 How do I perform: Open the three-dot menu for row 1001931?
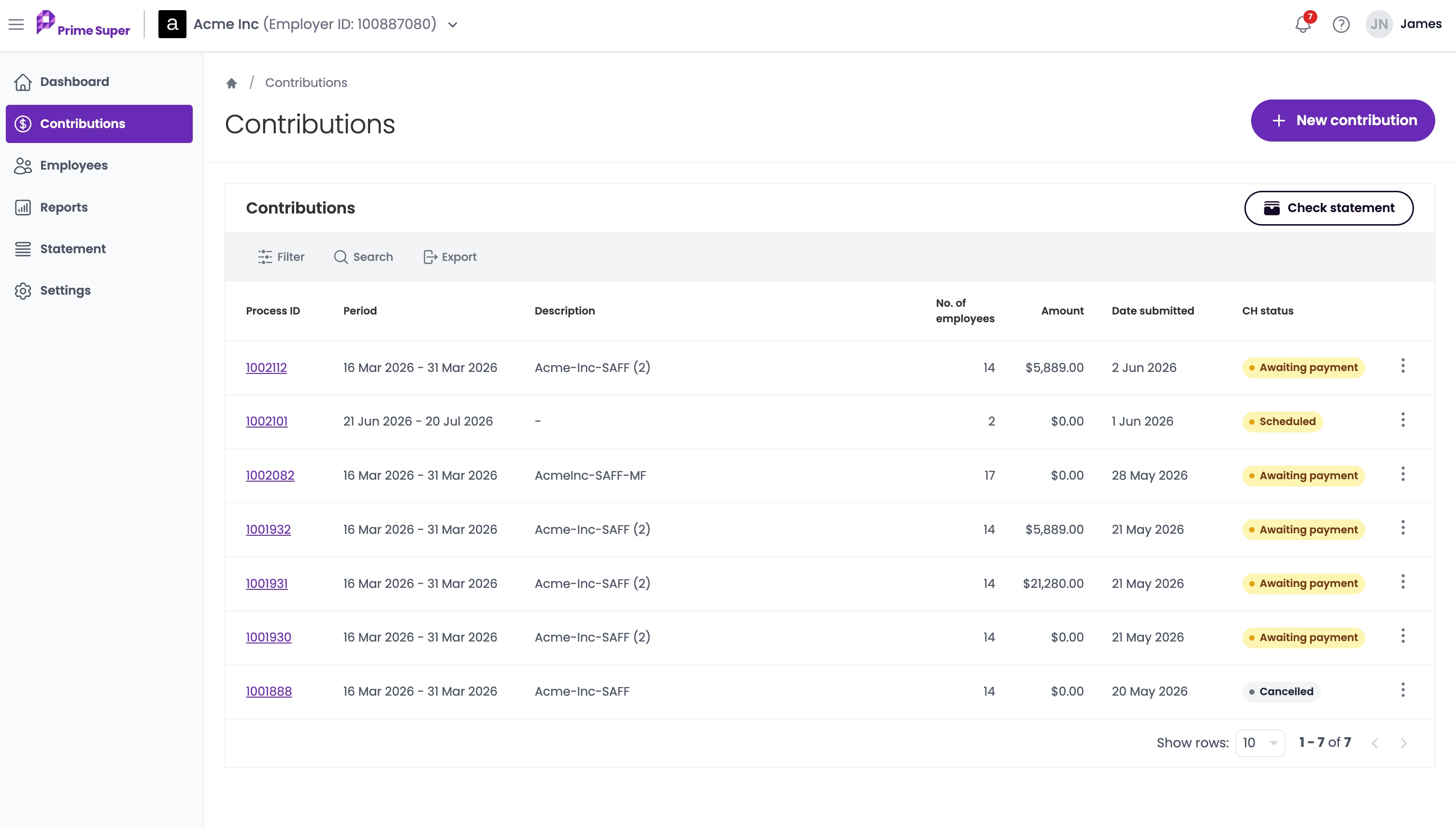click(1402, 581)
